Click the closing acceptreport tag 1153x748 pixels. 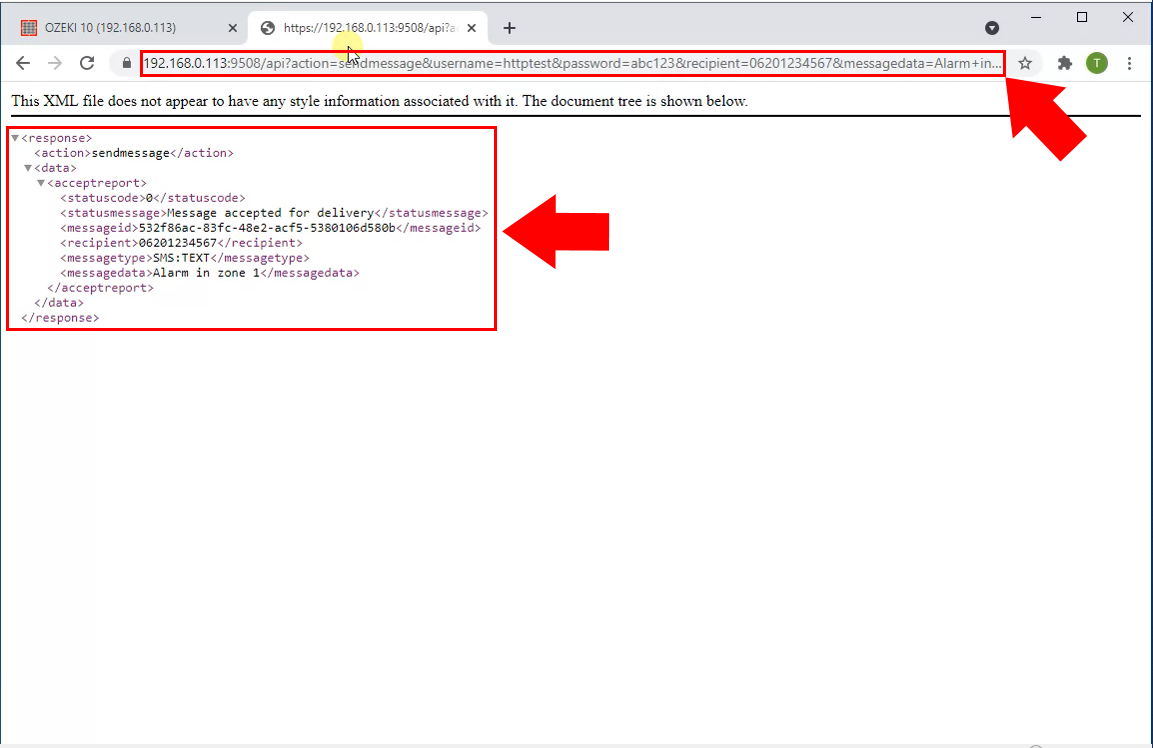[101, 288]
